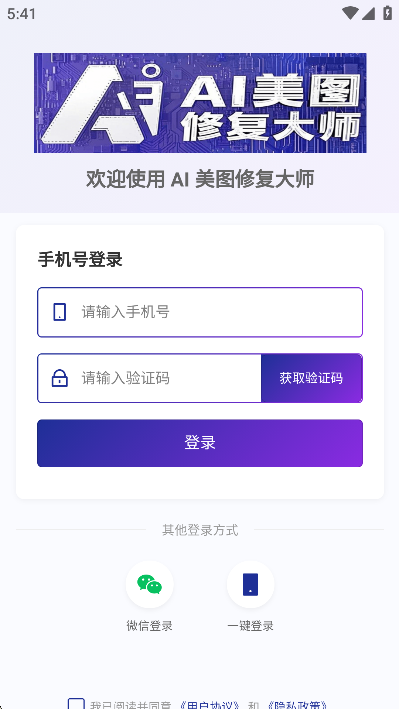The image size is (399, 709).
Task: Tap the 手机号登录 heading
Action: [x=80, y=260]
